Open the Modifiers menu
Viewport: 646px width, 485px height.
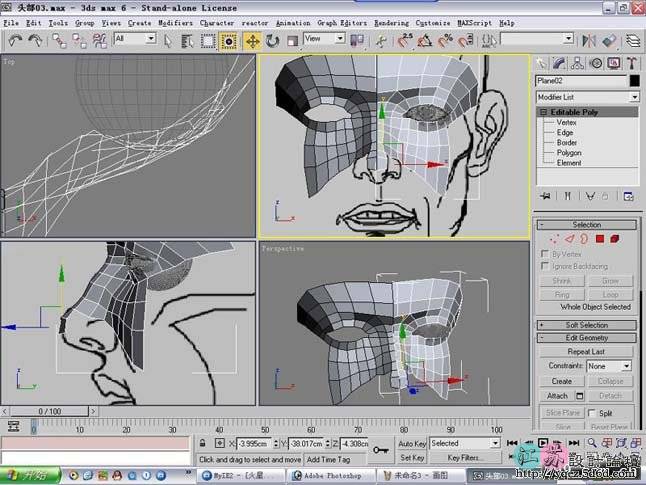(x=175, y=23)
